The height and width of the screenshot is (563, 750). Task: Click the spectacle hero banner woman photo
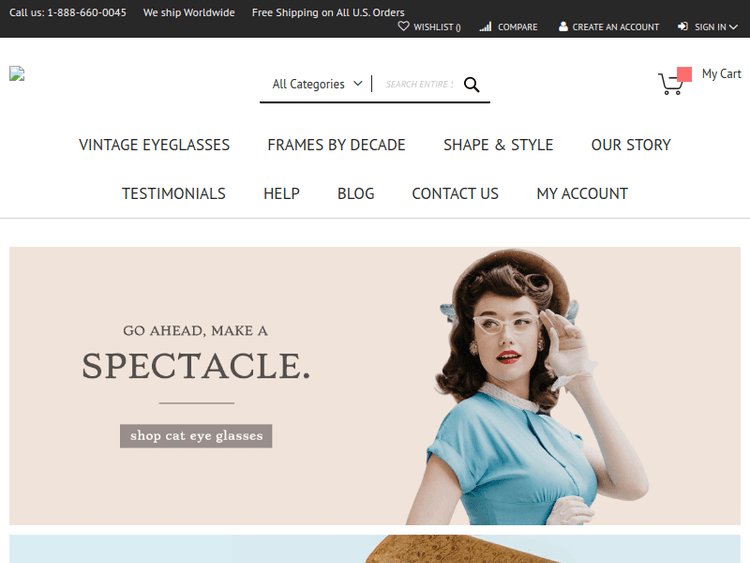click(526, 386)
